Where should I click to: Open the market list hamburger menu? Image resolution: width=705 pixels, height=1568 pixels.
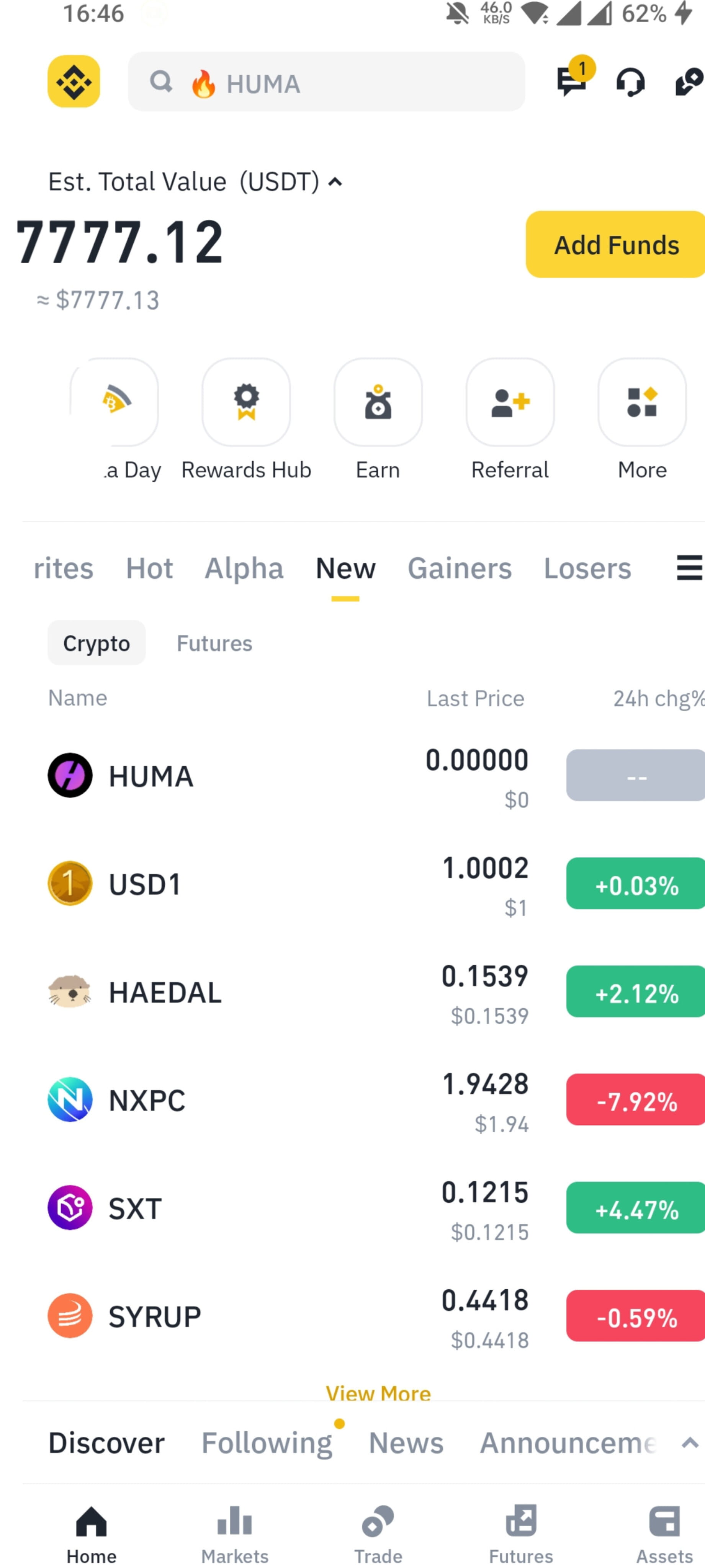[x=689, y=568]
